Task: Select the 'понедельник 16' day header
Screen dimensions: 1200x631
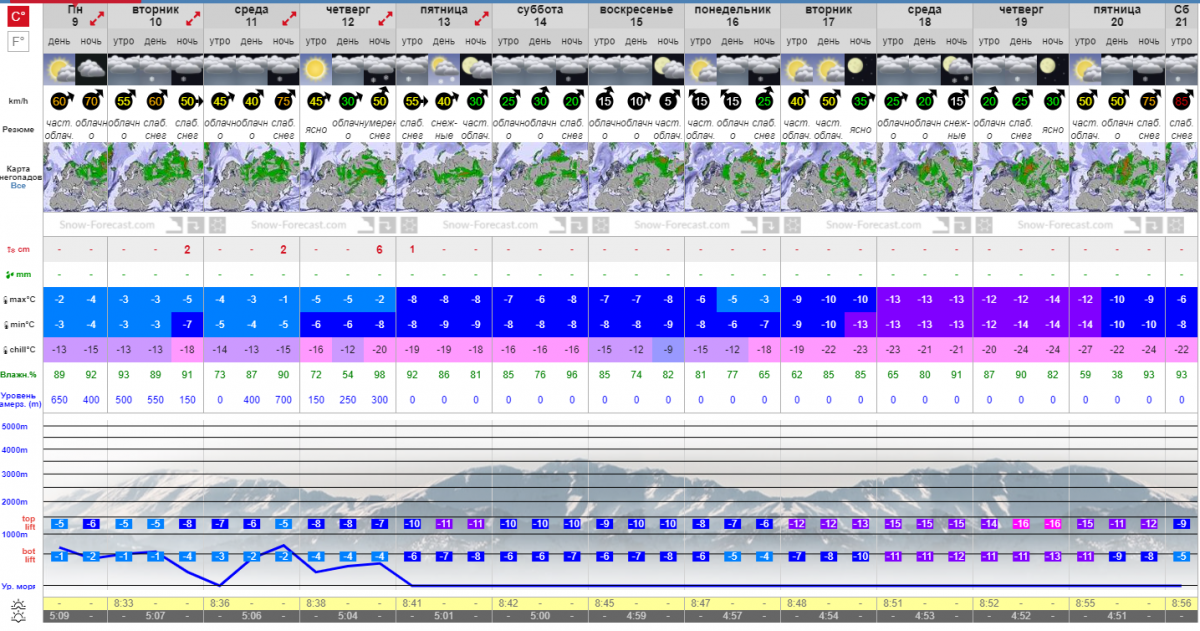Action: (x=732, y=15)
